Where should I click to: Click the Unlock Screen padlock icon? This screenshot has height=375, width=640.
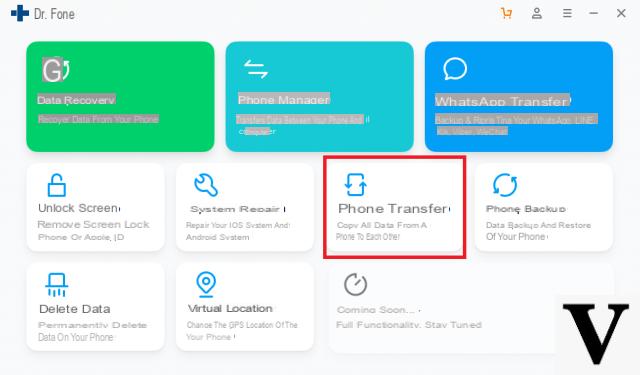(57, 185)
